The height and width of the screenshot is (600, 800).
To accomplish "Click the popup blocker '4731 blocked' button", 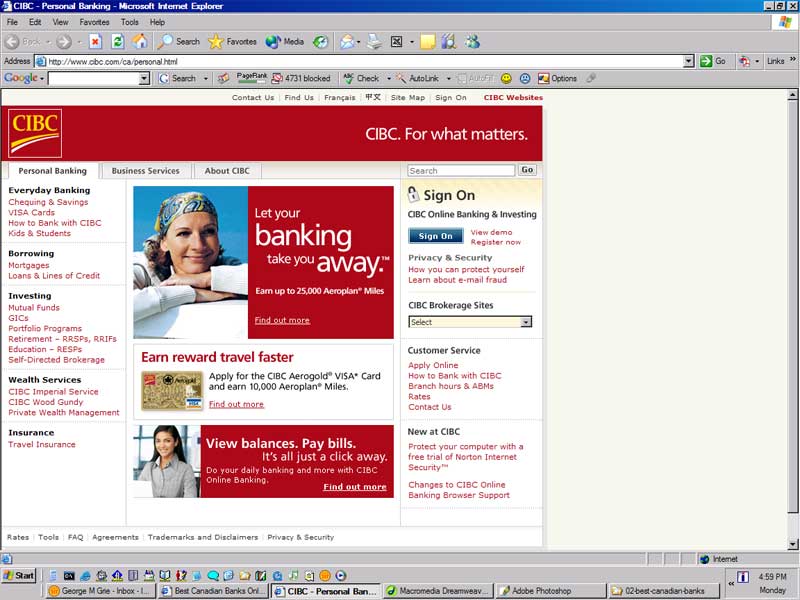I will coord(300,78).
